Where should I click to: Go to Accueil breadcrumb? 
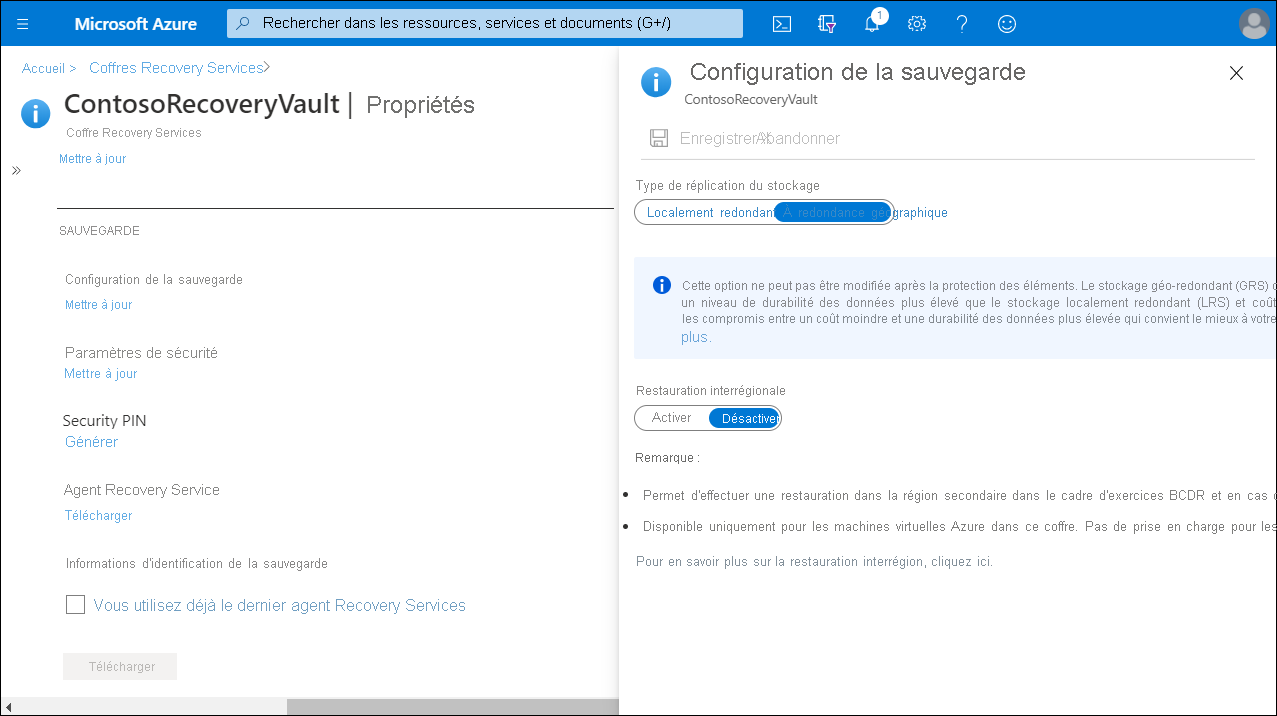click(43, 68)
